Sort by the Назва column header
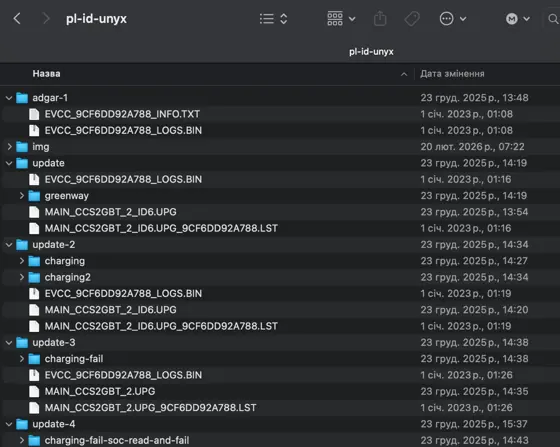This screenshot has height=447, width=560. pos(46,74)
